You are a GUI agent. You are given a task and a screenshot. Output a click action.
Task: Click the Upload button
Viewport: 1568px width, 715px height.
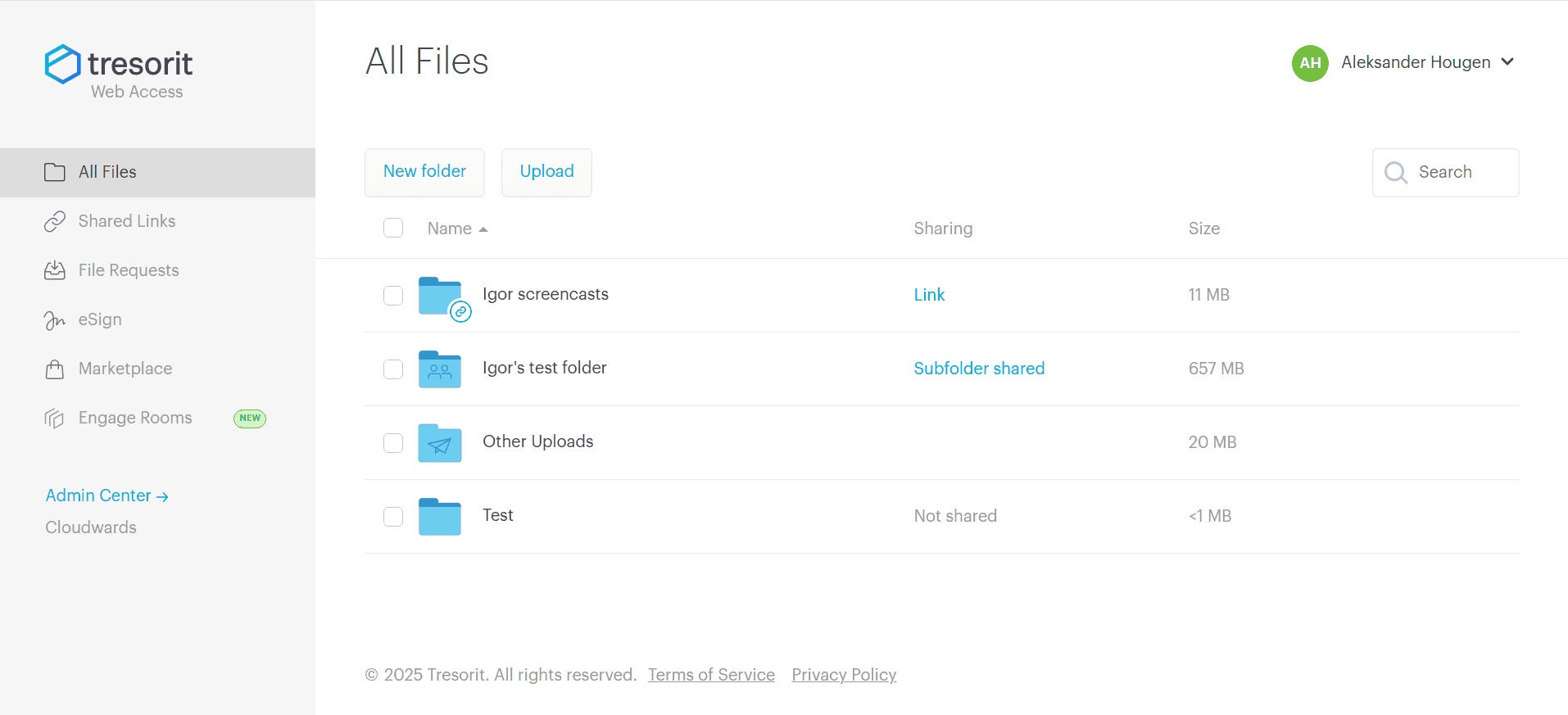(546, 172)
